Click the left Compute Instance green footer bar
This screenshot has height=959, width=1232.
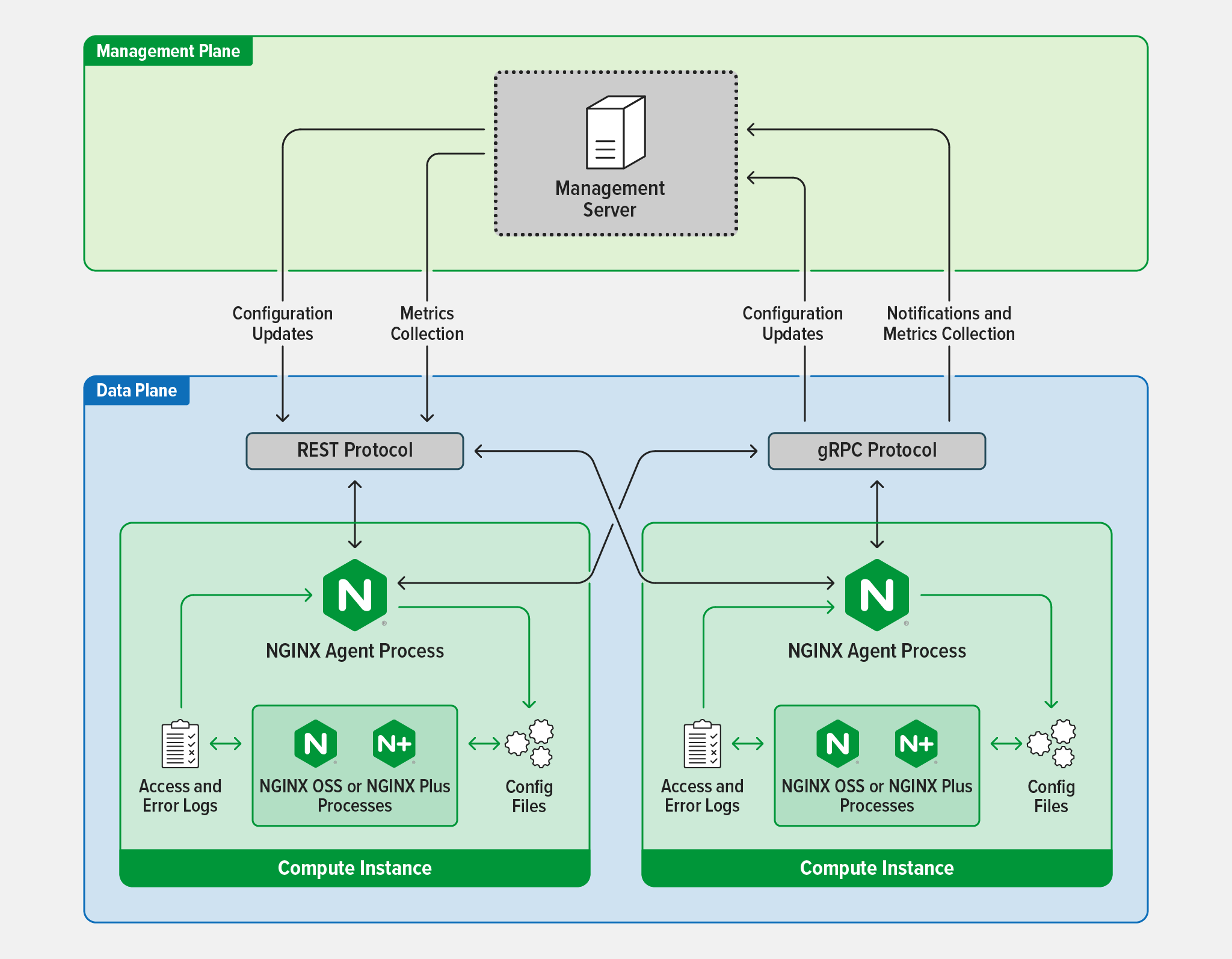(354, 868)
